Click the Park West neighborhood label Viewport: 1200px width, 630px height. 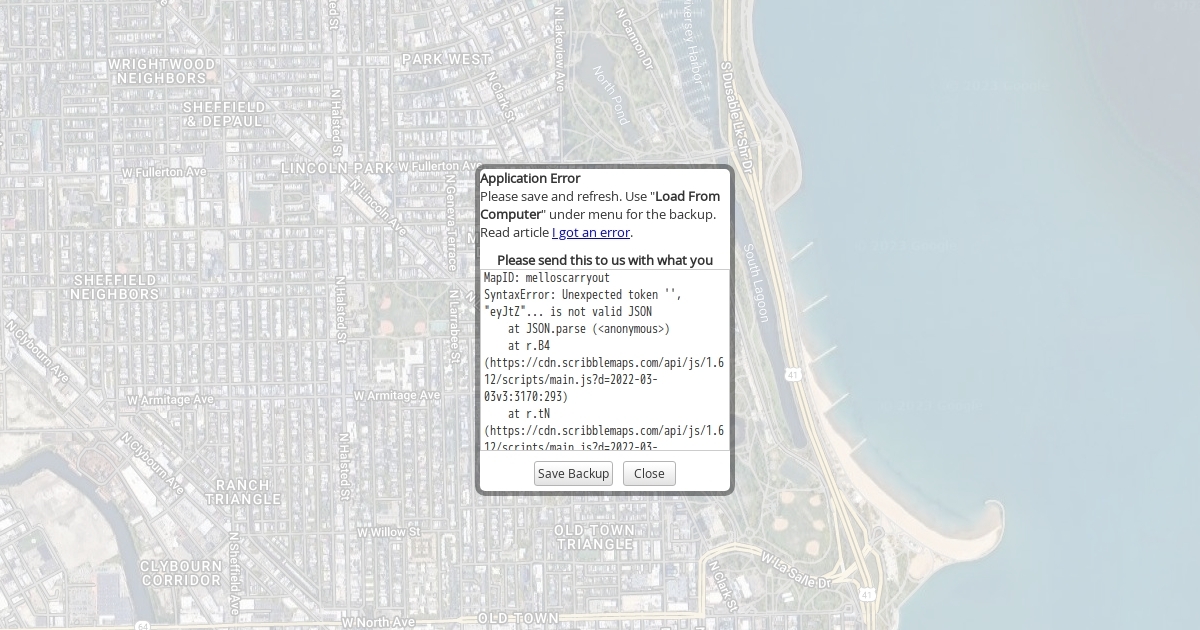point(446,60)
